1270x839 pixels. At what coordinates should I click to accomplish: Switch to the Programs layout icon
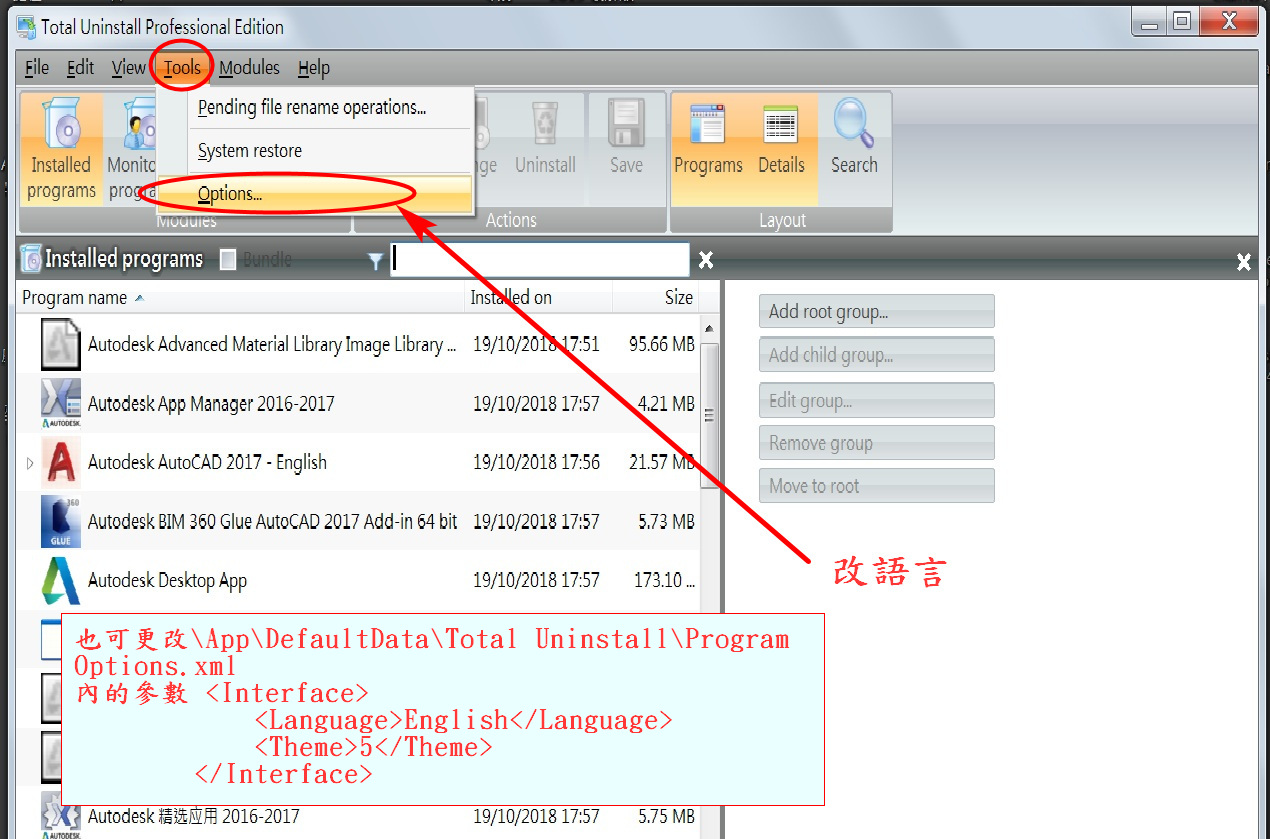[708, 125]
